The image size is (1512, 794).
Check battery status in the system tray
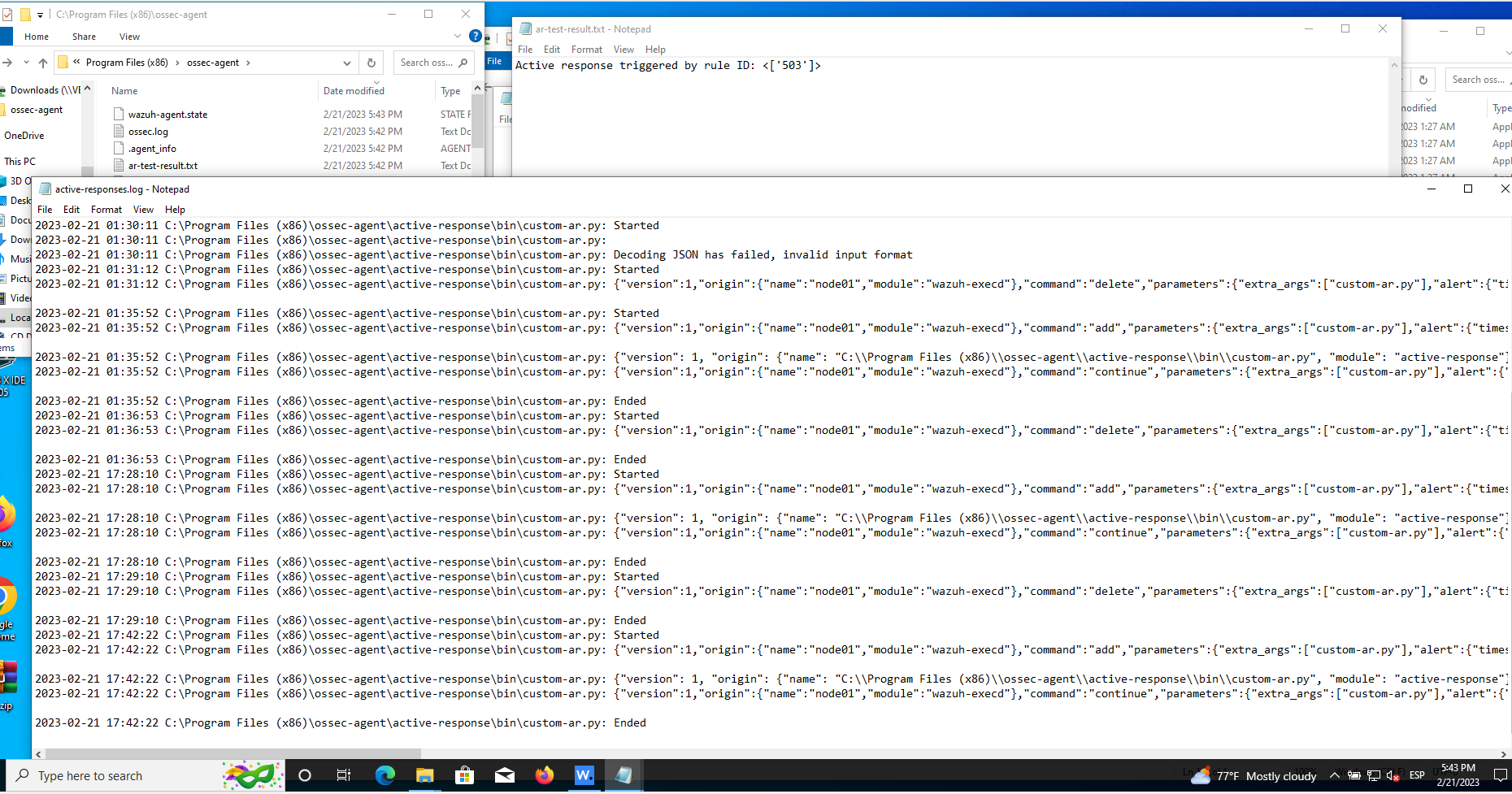pyautogui.click(x=1354, y=775)
